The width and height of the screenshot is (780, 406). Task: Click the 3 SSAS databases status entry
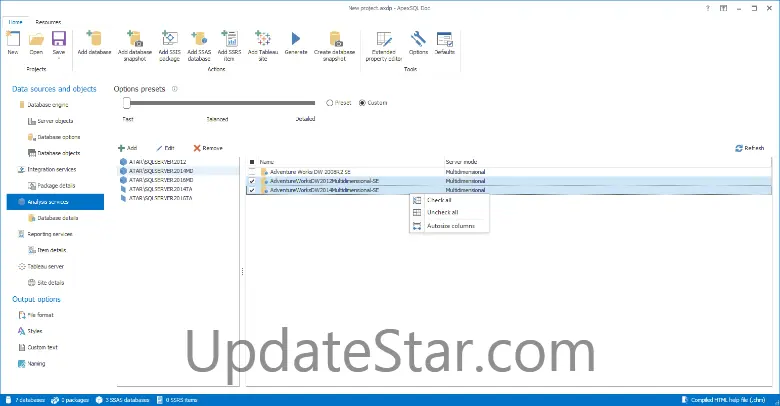[x=122, y=400]
